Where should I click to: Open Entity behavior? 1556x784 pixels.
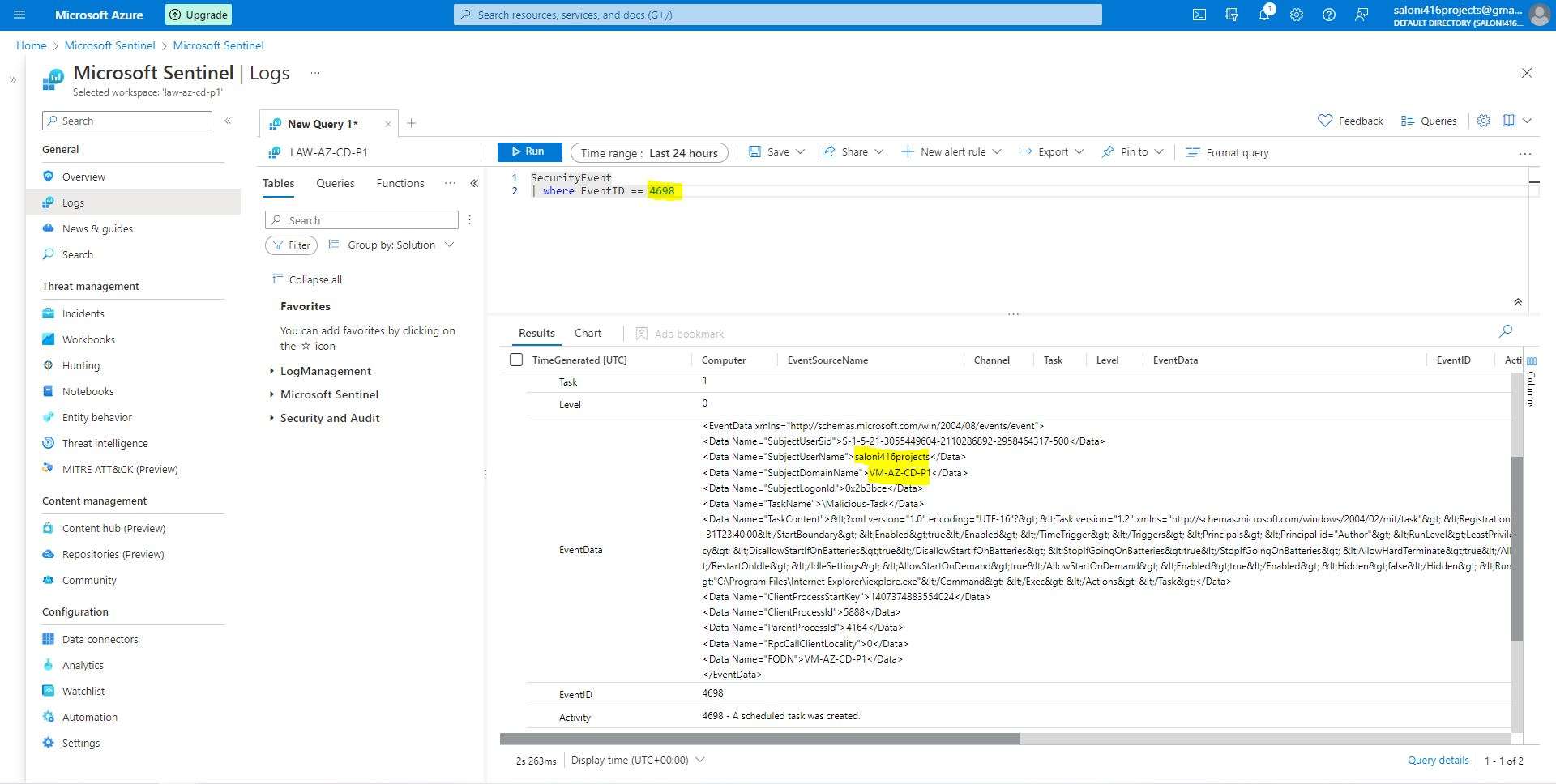[97, 417]
